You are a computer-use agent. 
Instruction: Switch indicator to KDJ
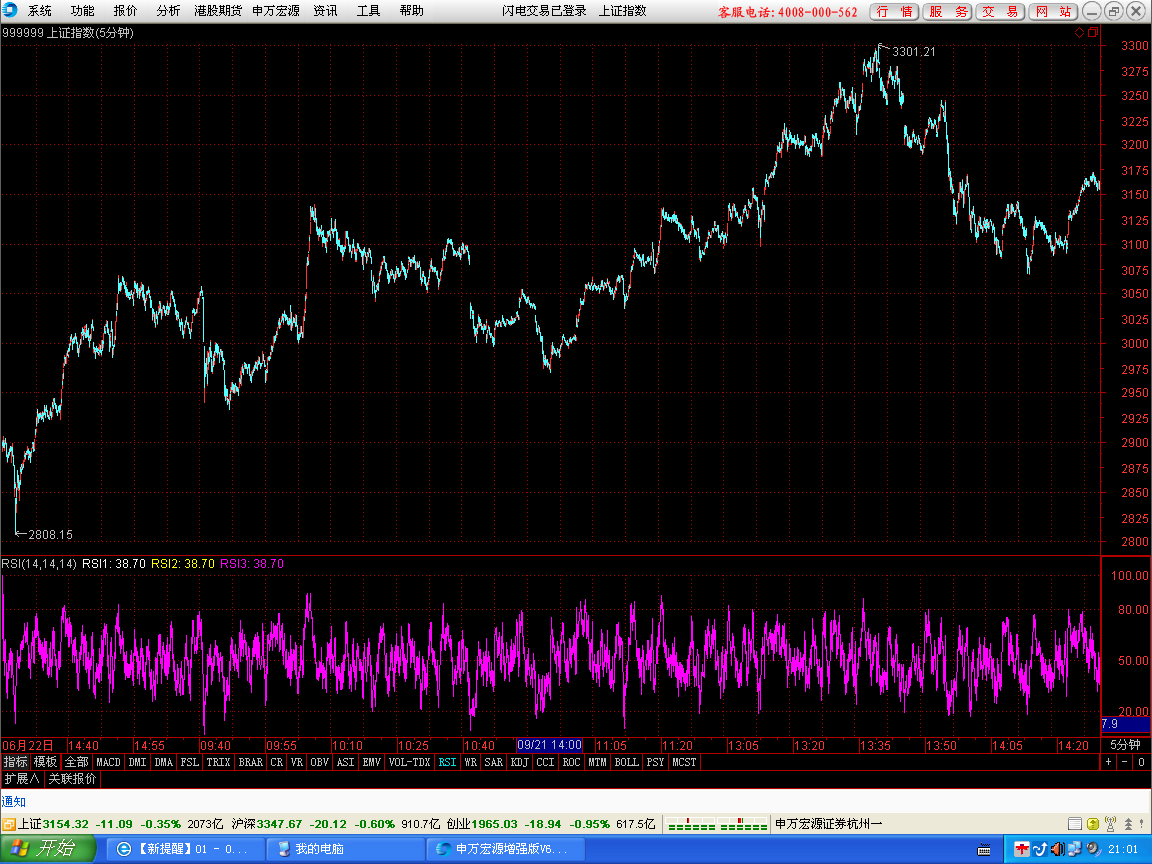[x=519, y=762]
